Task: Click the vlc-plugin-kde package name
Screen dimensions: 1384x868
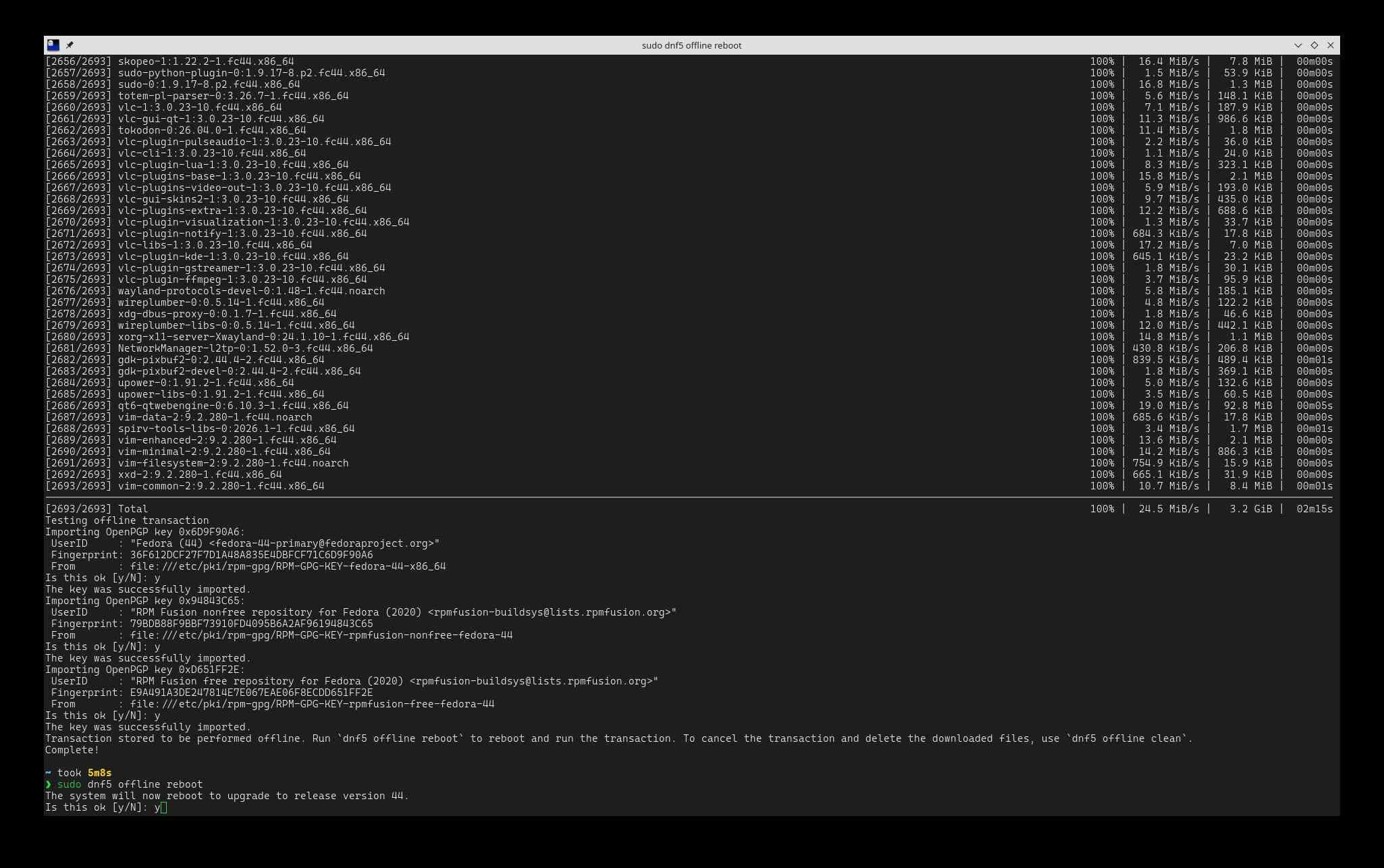Action: 233,256
